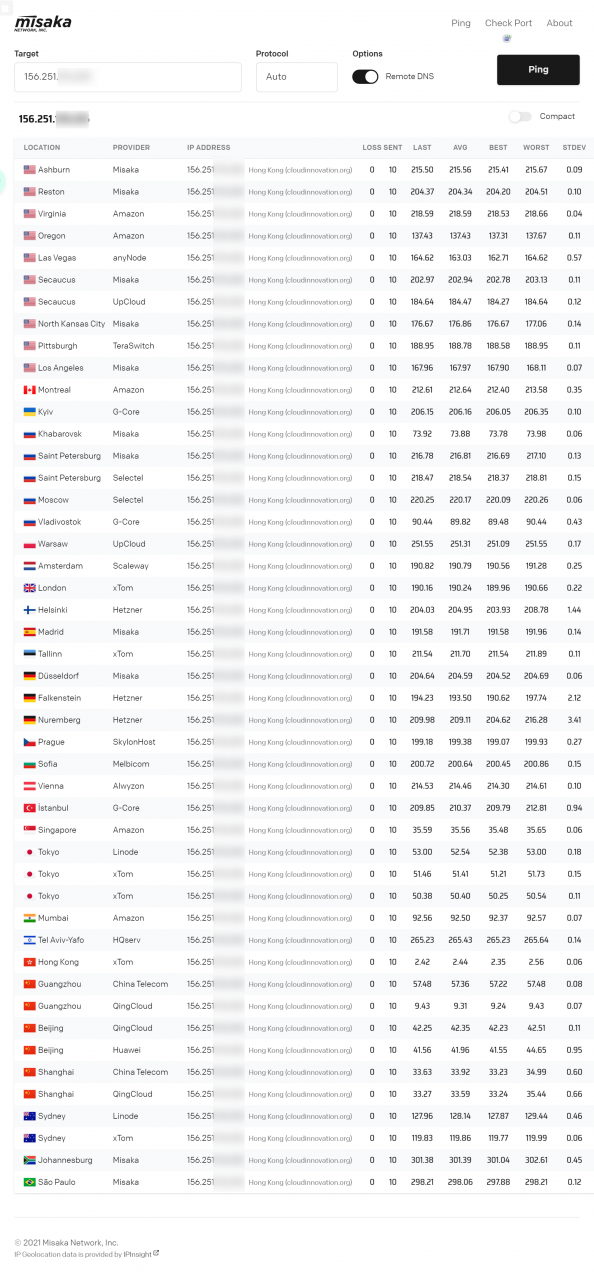
Task: Click the AVG column header
Action: (x=460, y=148)
